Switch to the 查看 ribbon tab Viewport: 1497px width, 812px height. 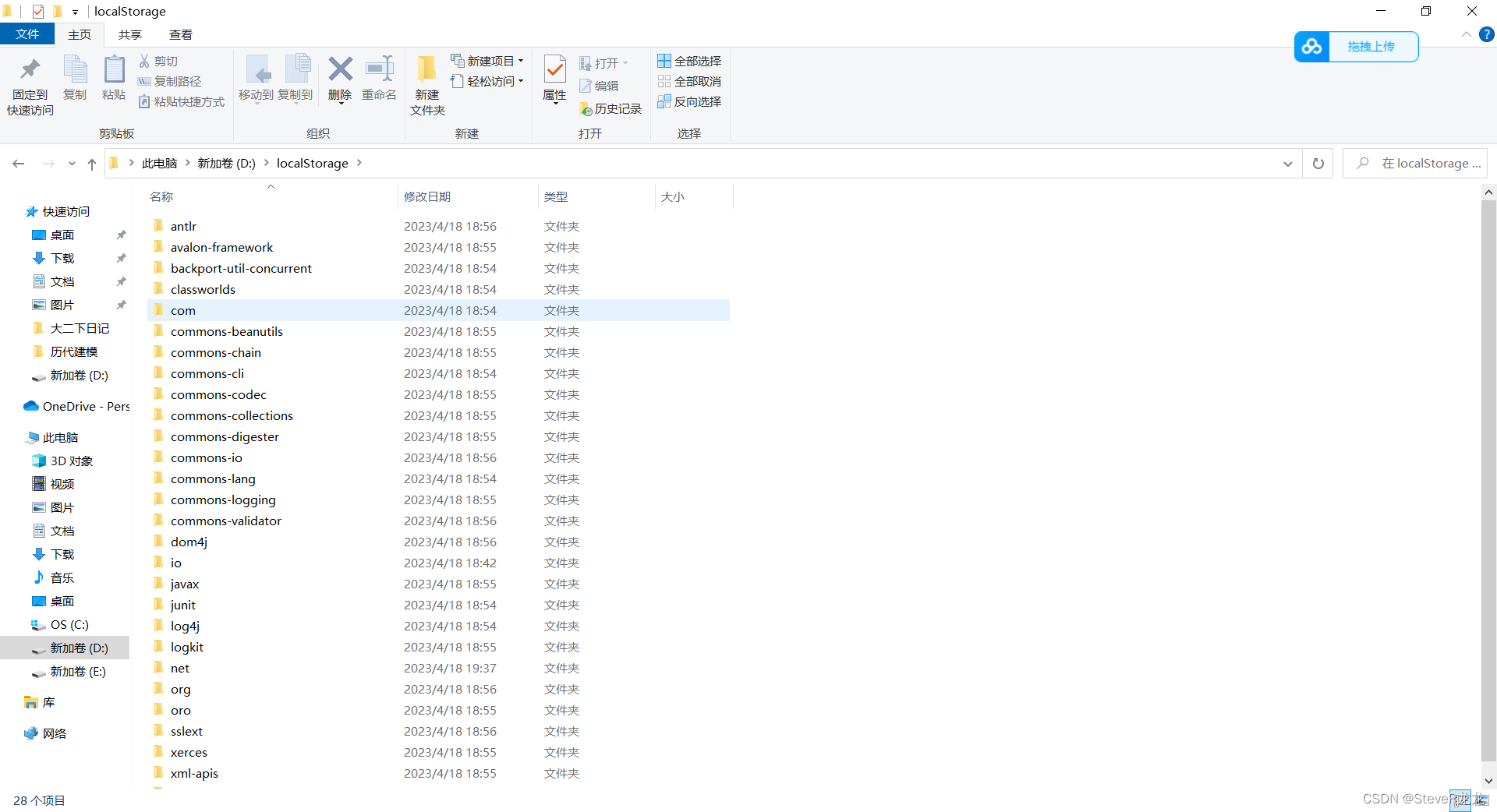181,34
